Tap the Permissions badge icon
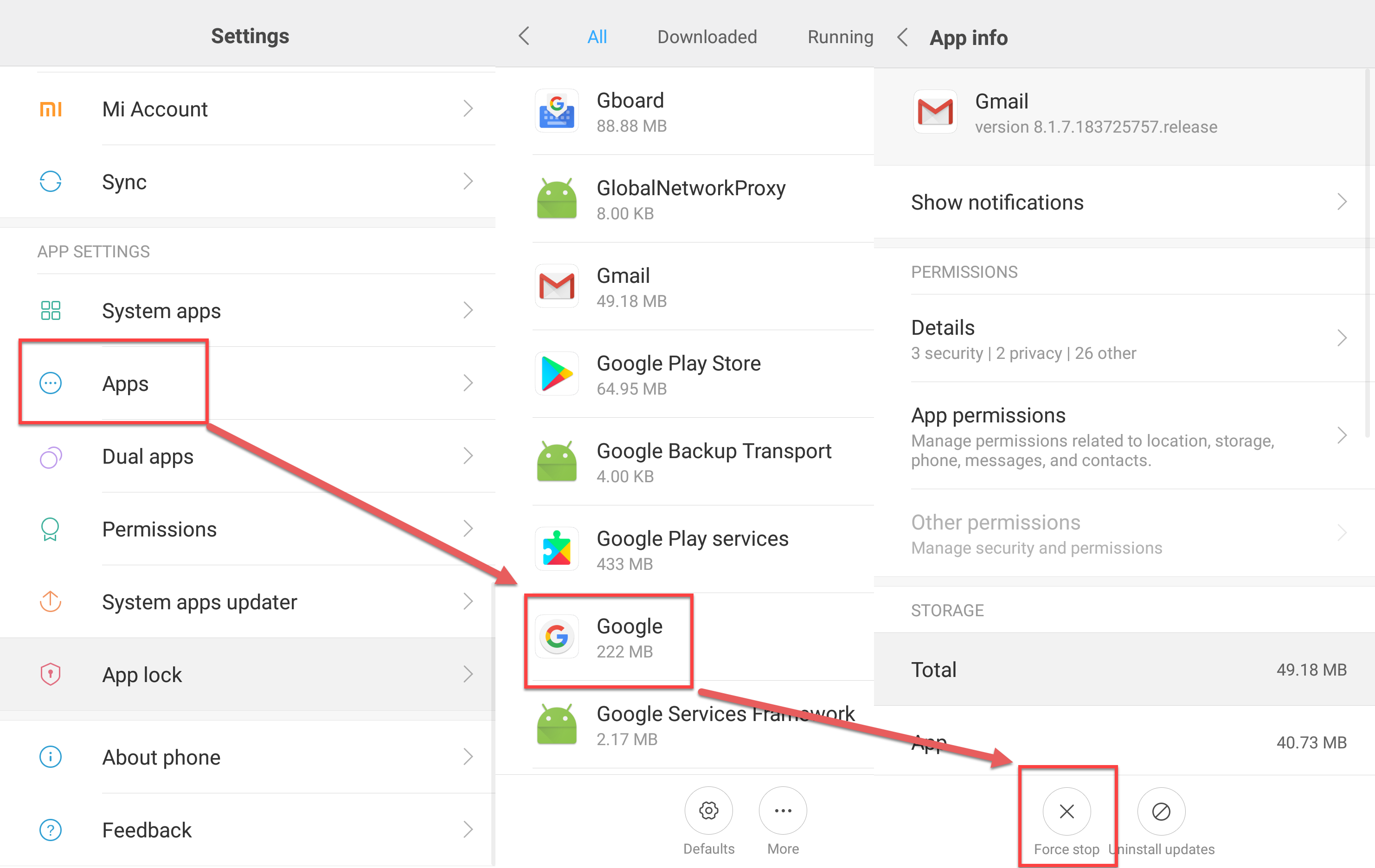 click(51, 529)
